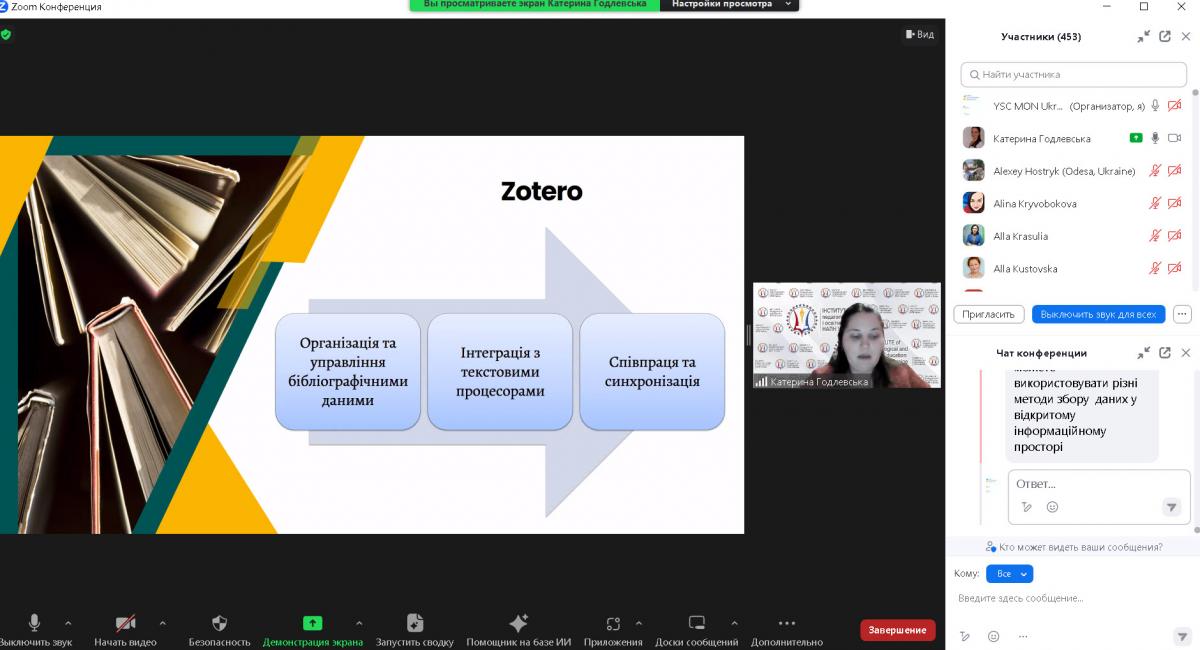Click the format pen icon in reply box

click(x=1027, y=507)
